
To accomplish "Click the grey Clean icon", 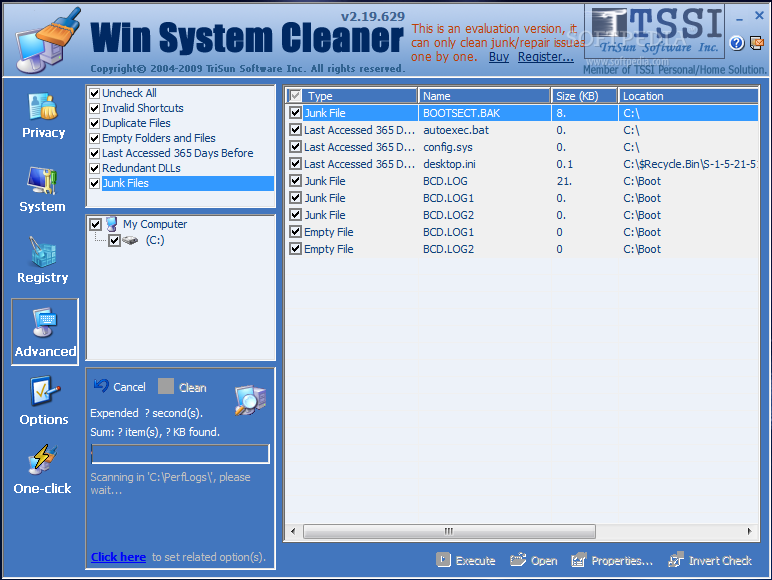I will click(166, 386).
